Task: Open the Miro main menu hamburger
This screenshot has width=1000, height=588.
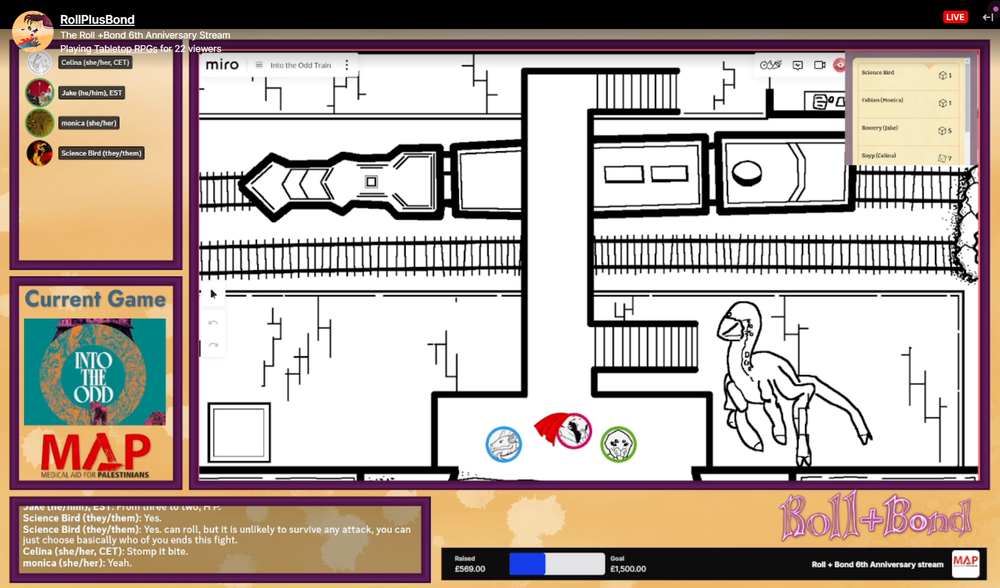Action: [259, 65]
